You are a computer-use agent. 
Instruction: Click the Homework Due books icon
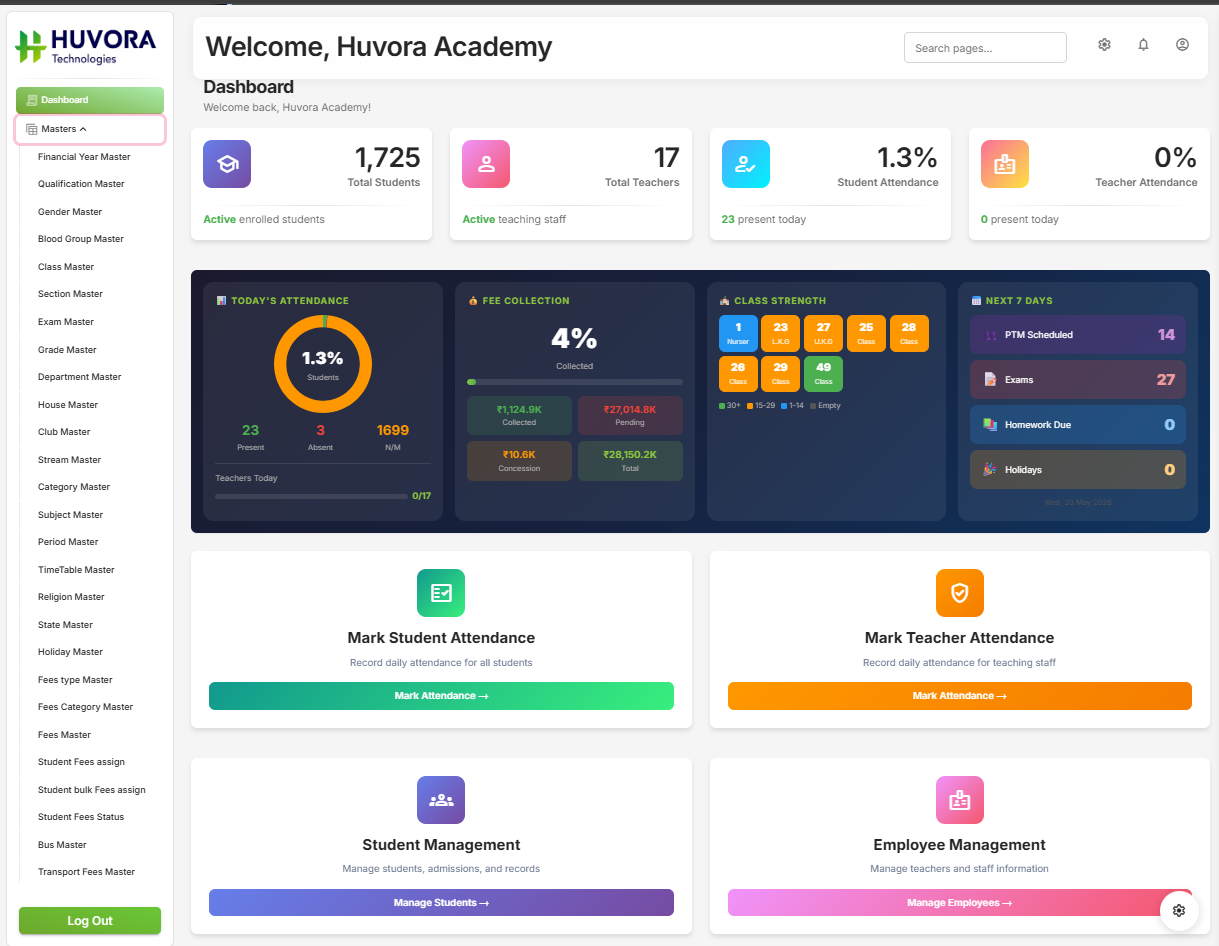pos(990,425)
